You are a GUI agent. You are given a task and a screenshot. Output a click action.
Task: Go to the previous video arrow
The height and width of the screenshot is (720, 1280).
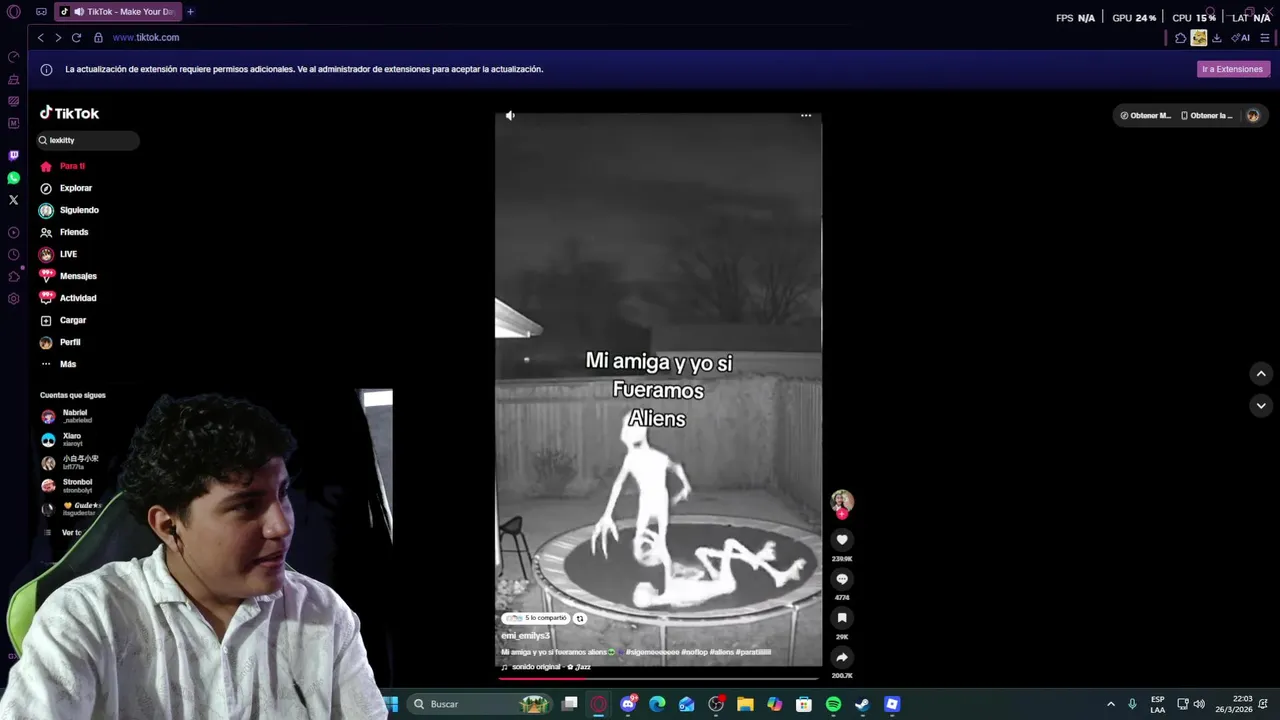pos(1261,373)
